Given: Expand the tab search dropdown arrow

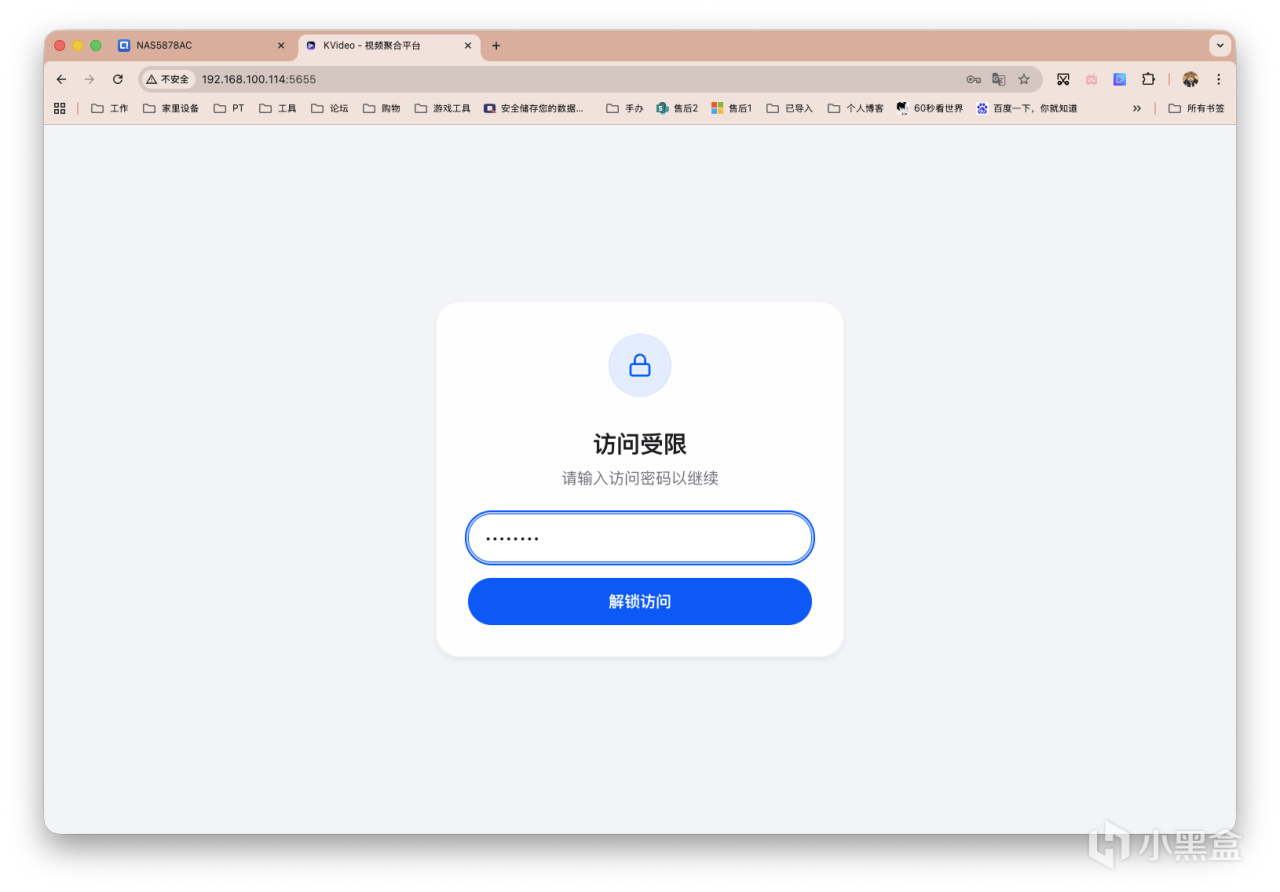Looking at the screenshot, I should coord(1220,45).
